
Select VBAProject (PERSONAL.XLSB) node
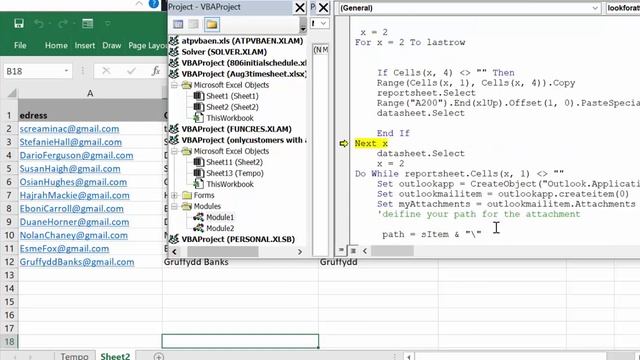pos(238,239)
